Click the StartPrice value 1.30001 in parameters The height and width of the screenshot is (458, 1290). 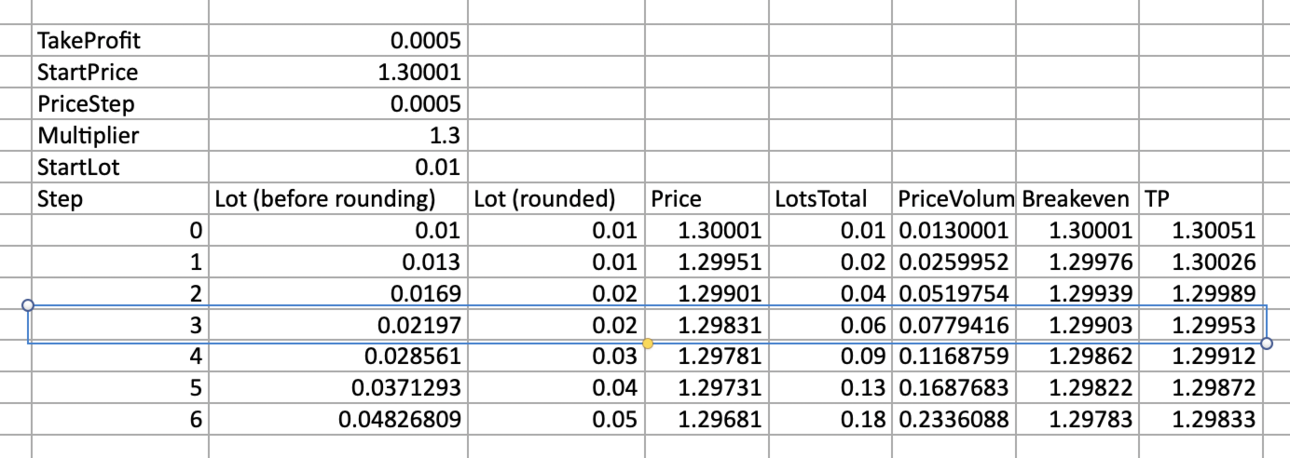coord(337,72)
